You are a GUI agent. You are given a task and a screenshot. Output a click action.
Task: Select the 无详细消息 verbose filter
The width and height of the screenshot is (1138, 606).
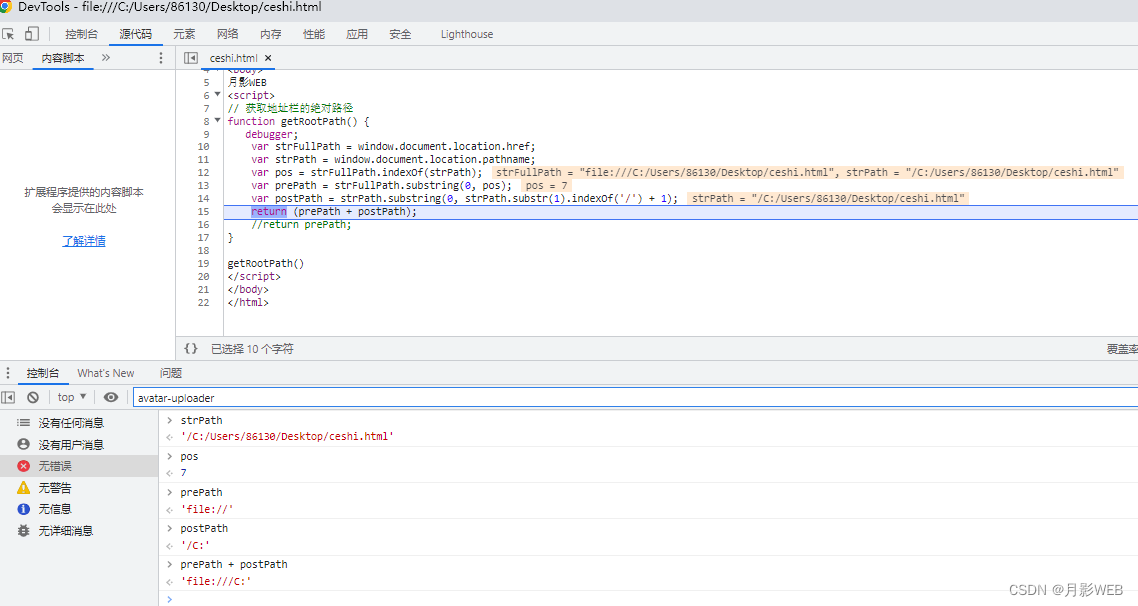(x=79, y=531)
